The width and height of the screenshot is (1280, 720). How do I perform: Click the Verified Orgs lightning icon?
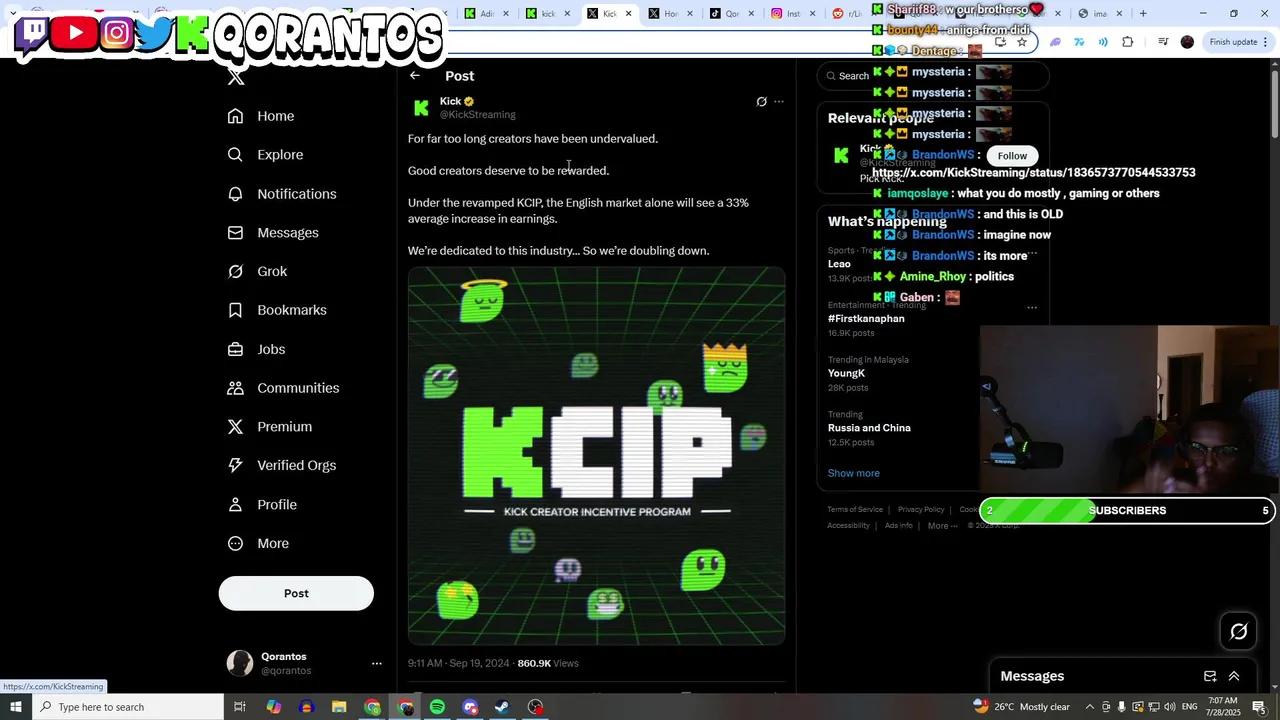click(x=235, y=465)
